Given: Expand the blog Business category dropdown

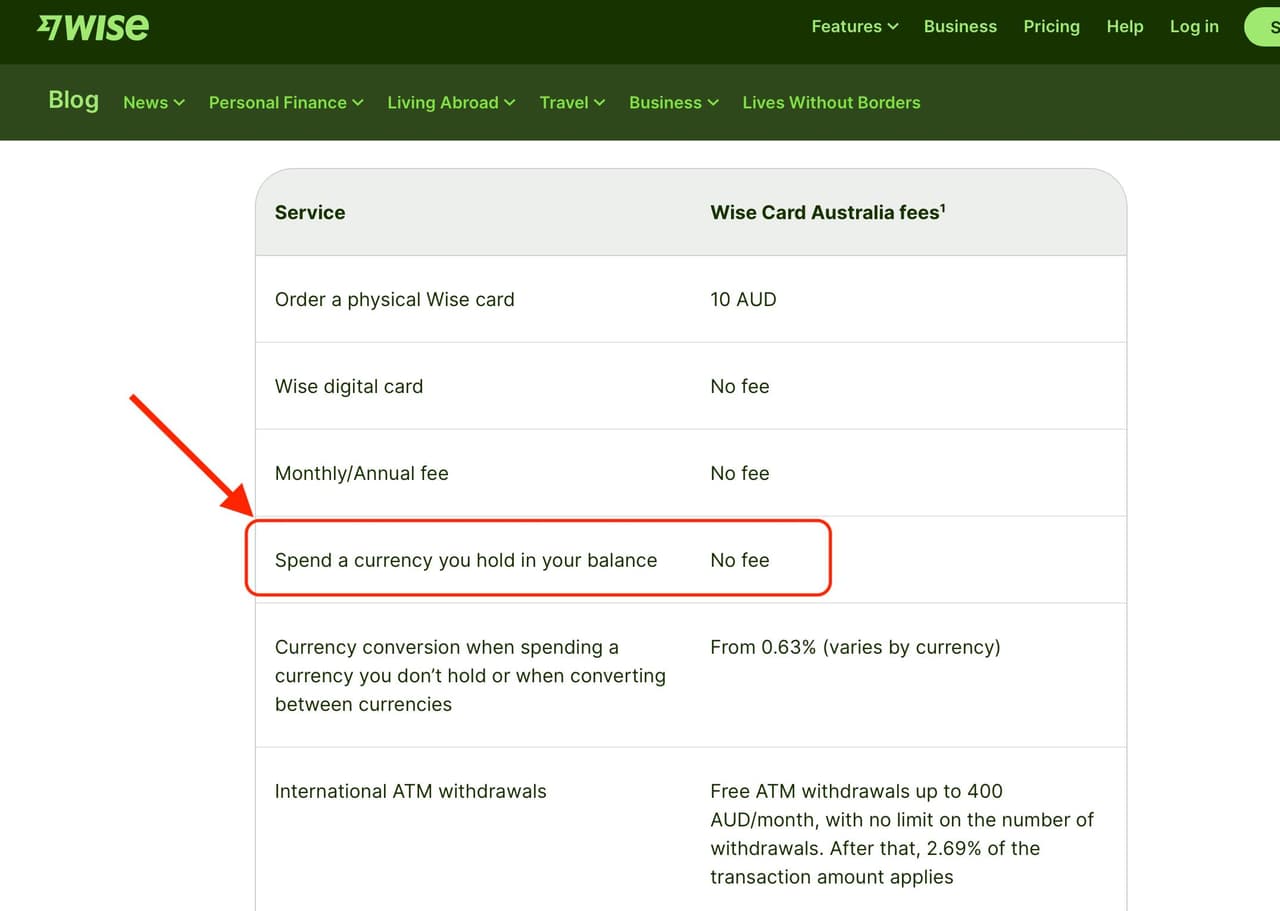Looking at the screenshot, I should [674, 102].
